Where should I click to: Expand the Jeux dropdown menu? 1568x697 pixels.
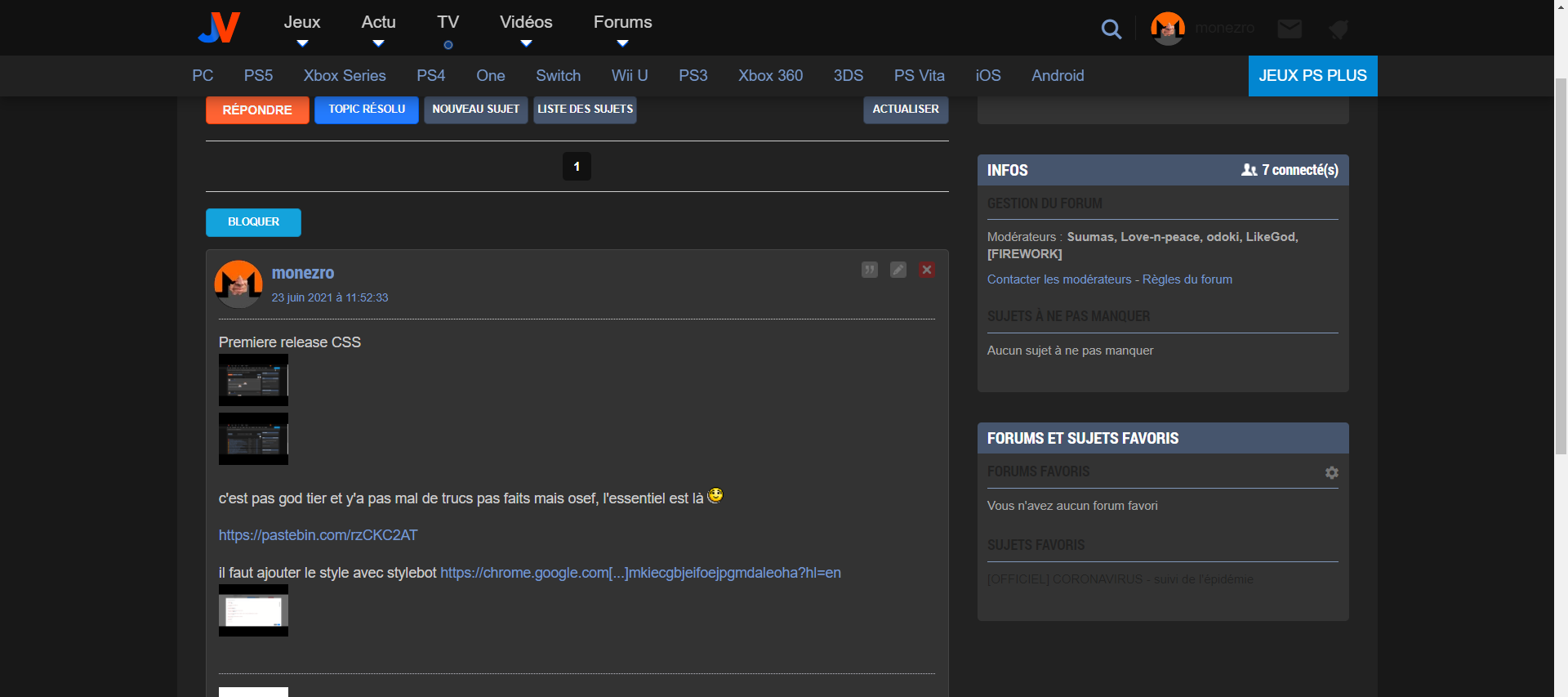302,29
